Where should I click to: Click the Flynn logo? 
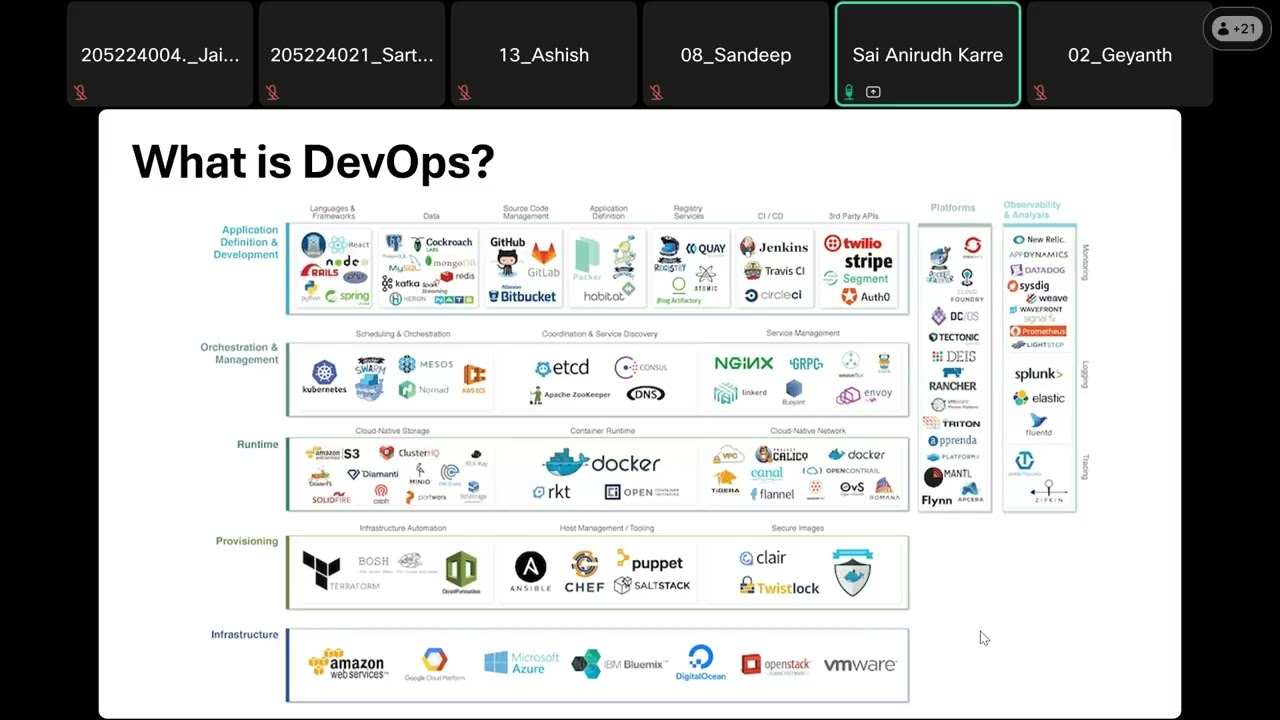[937, 500]
